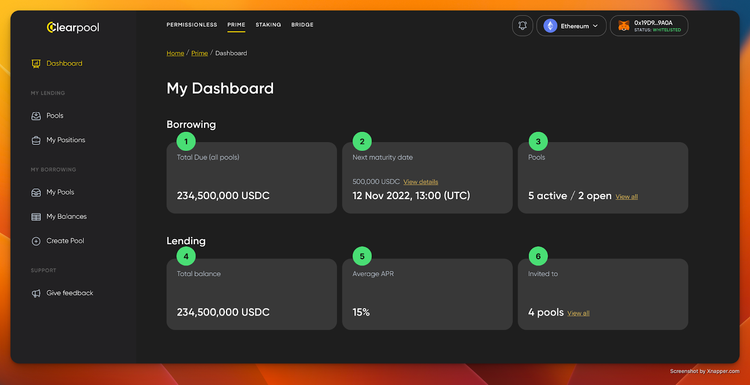Open the Staking tab

(x=268, y=25)
